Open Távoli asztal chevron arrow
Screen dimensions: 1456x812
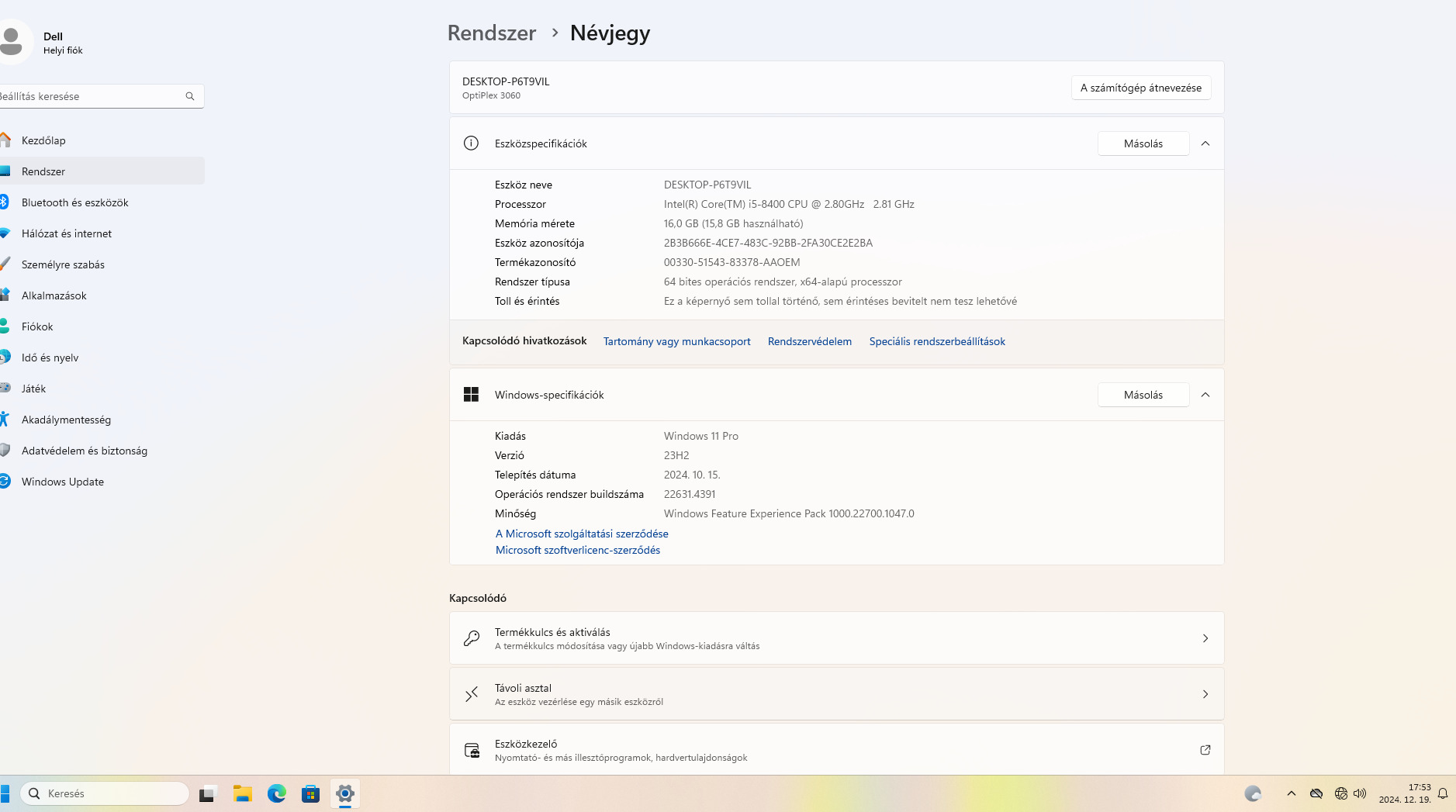pyautogui.click(x=1205, y=694)
